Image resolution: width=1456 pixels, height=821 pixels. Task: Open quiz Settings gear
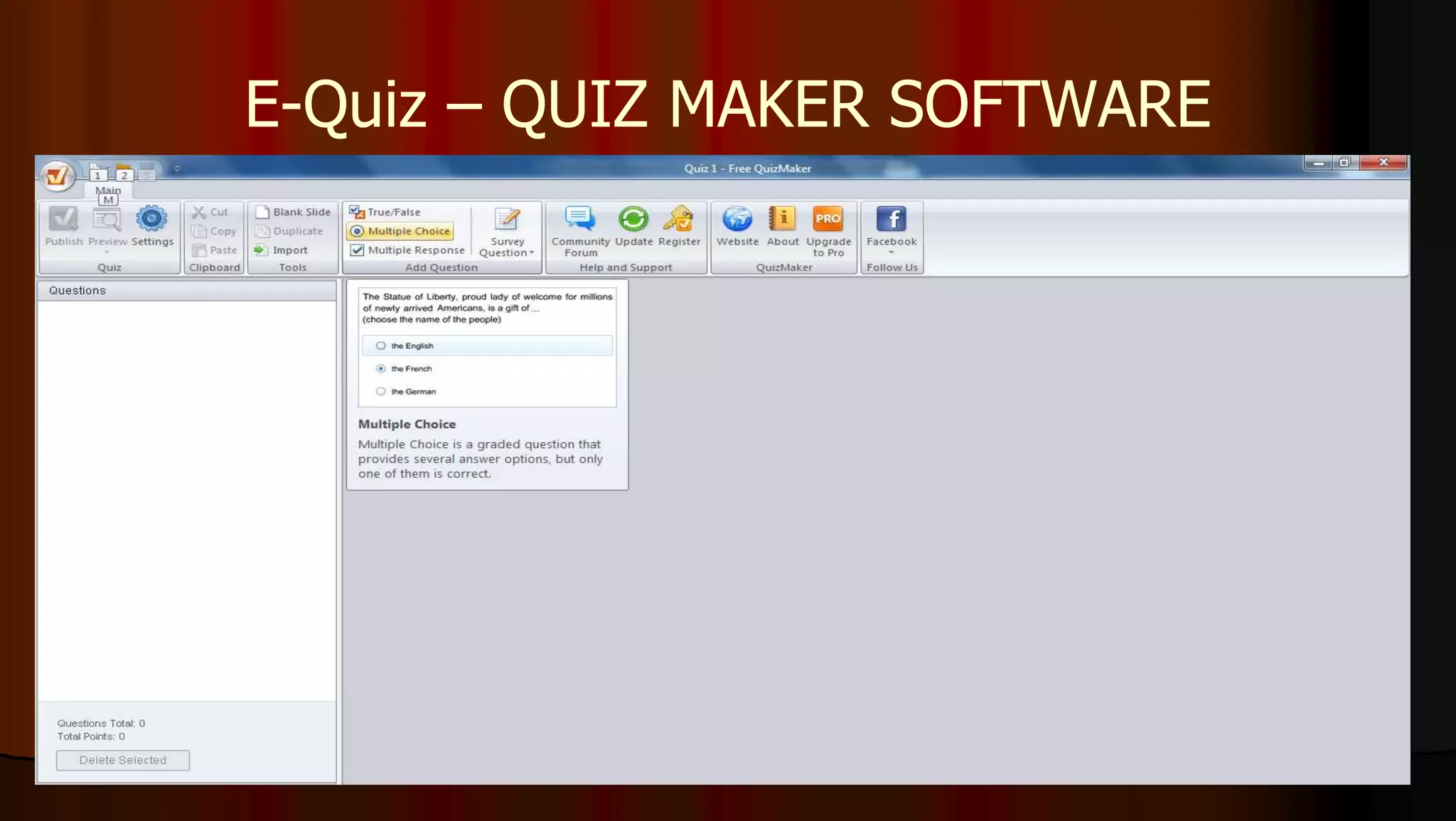pyautogui.click(x=152, y=227)
